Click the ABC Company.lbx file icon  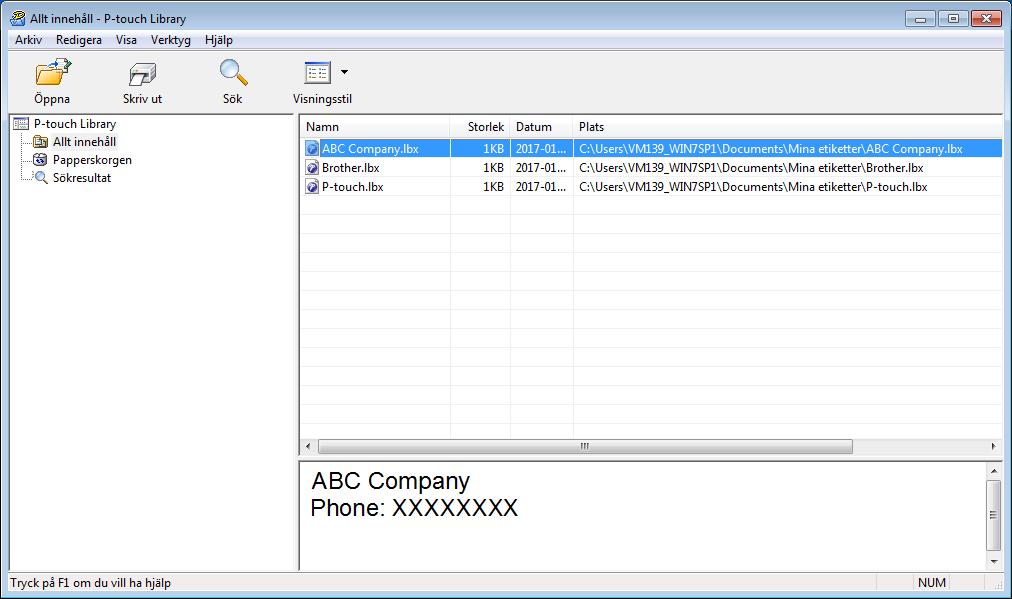tap(312, 148)
